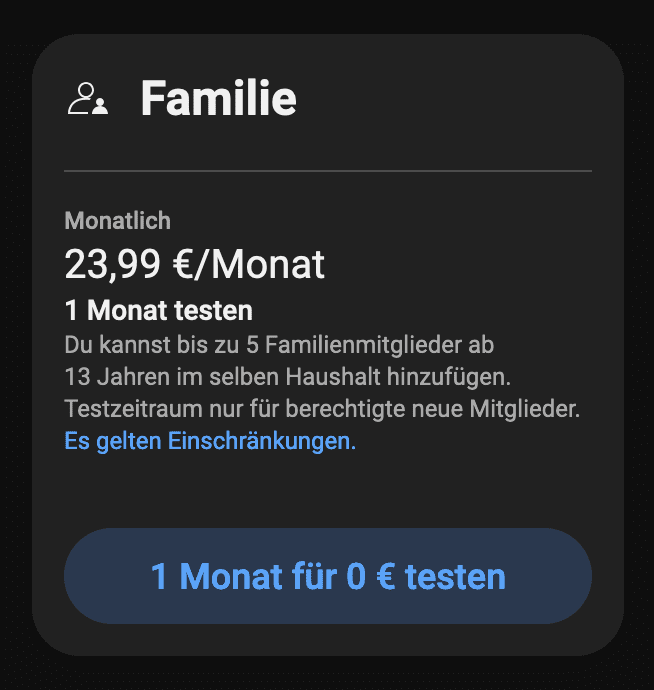Open the Es gelten Einschränkungen link
Screen dimensions: 654x690
pos(210,441)
